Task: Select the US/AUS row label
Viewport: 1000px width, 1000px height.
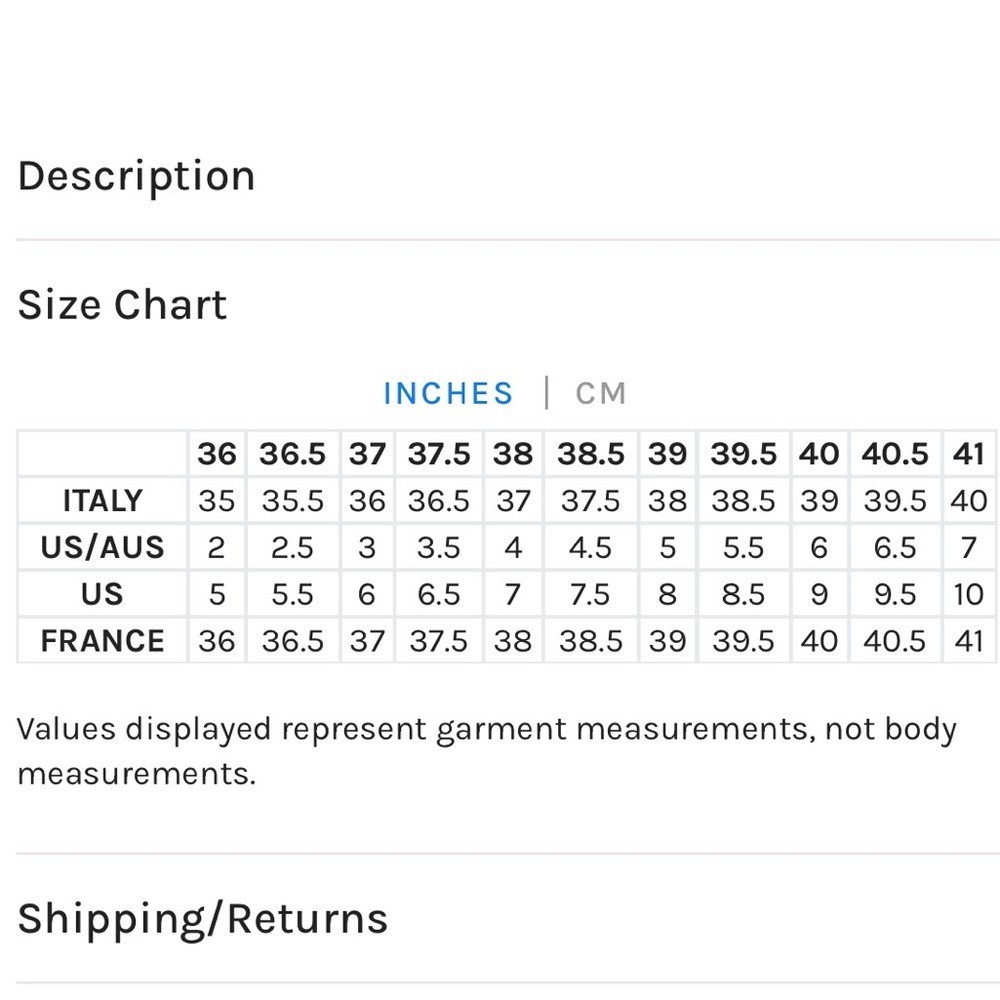Action: 103,547
